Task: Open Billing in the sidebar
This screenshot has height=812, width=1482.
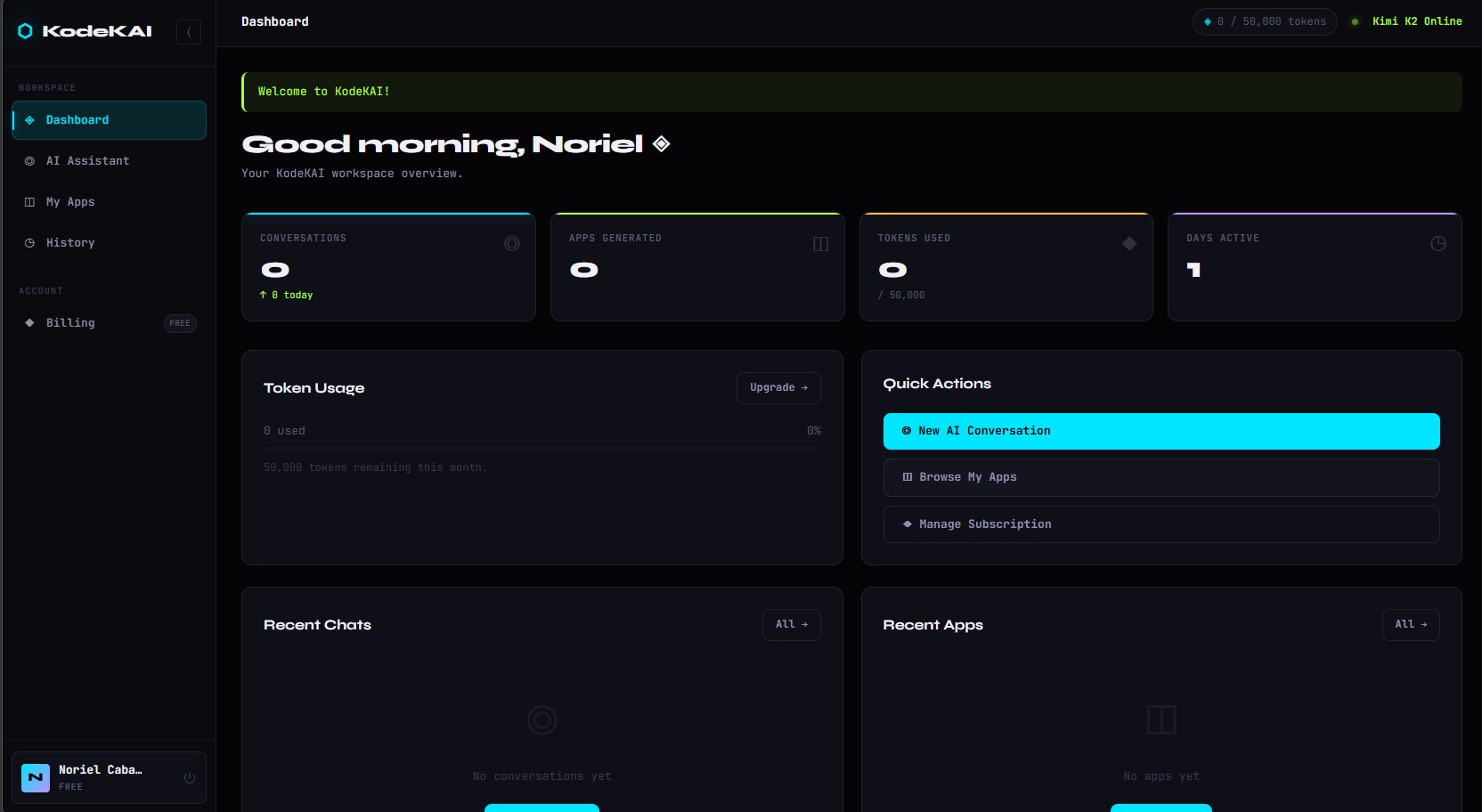Action: coord(109,323)
